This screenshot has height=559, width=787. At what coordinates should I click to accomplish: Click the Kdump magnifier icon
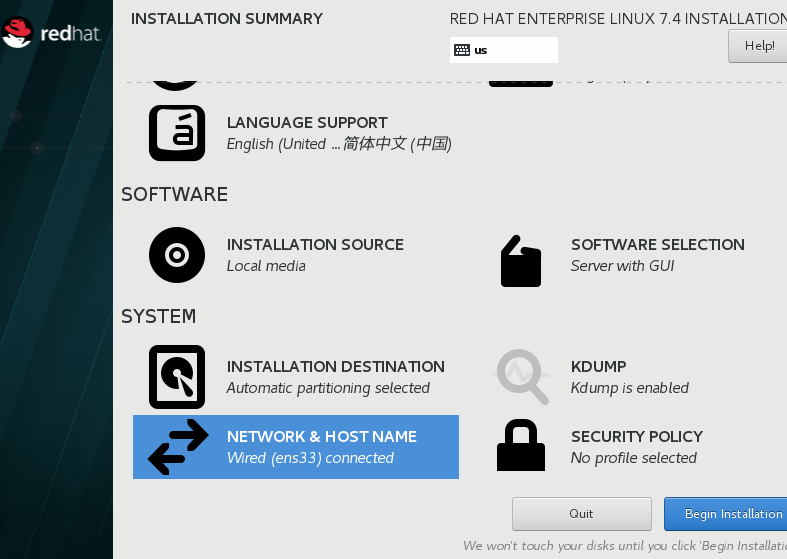click(521, 376)
